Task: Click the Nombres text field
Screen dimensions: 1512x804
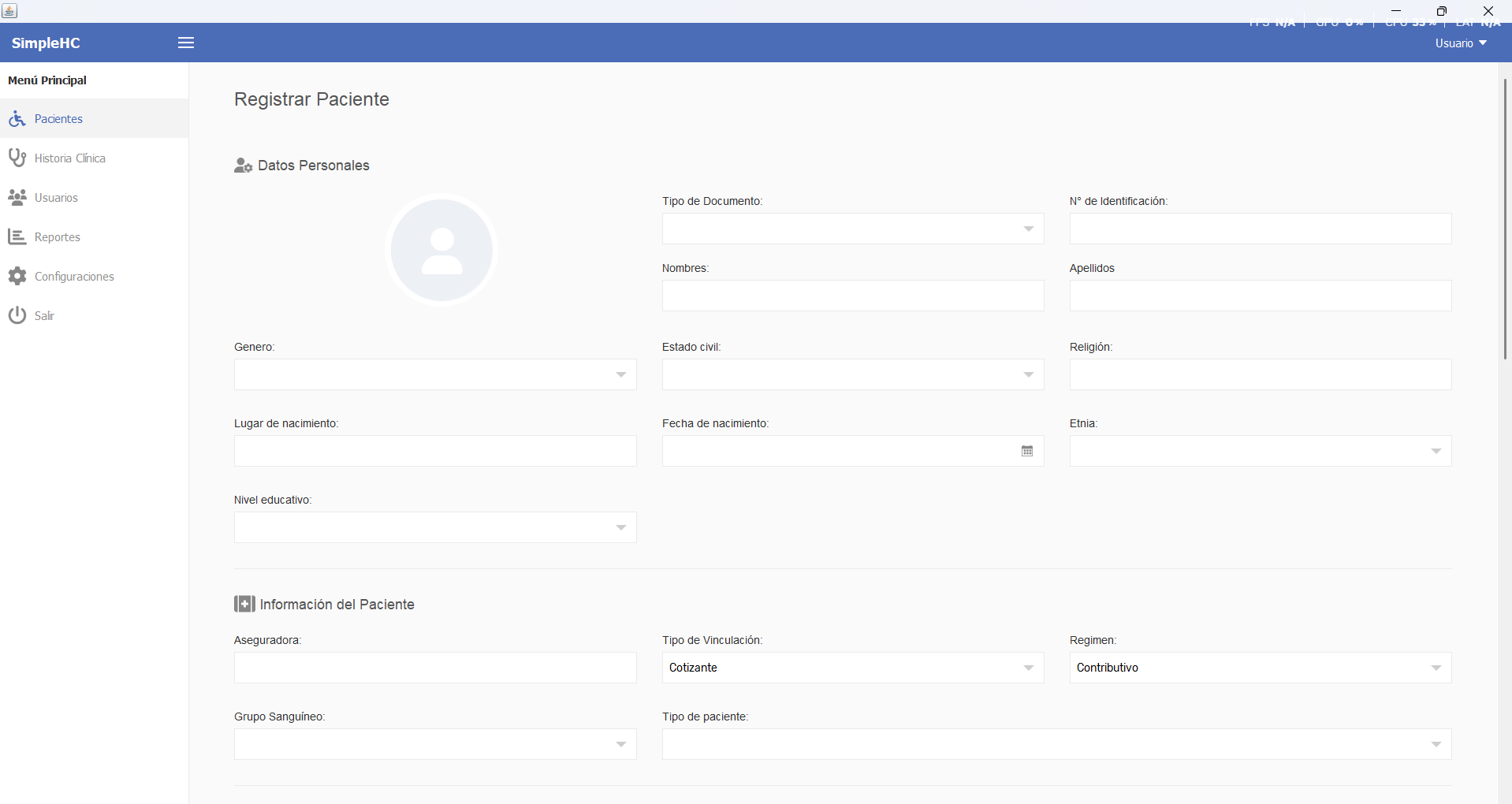Action: (x=853, y=296)
